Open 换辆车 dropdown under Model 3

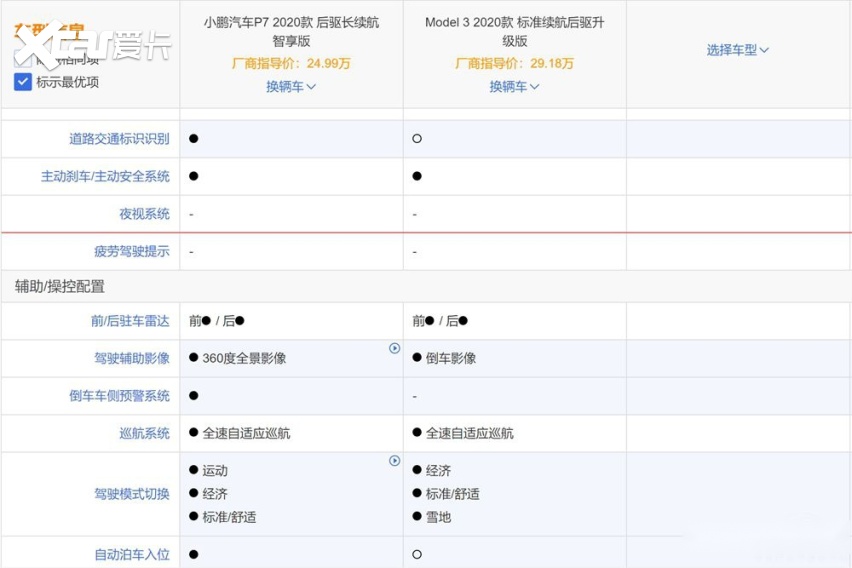click(514, 87)
